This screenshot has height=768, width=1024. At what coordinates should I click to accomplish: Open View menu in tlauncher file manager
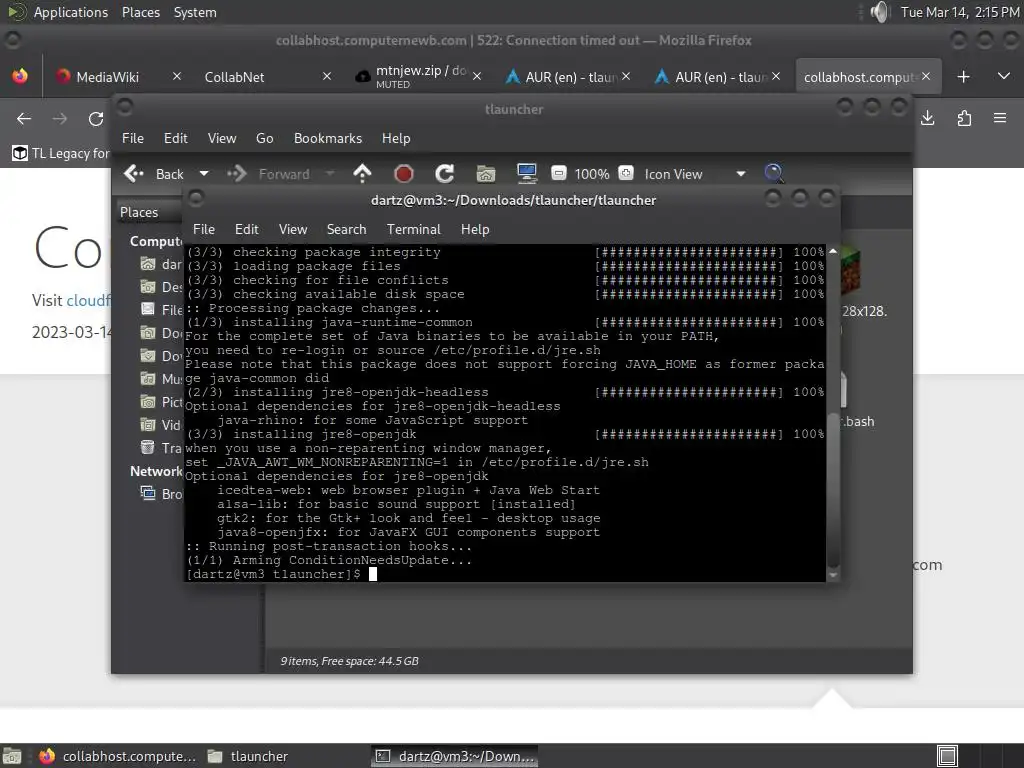tap(222, 138)
